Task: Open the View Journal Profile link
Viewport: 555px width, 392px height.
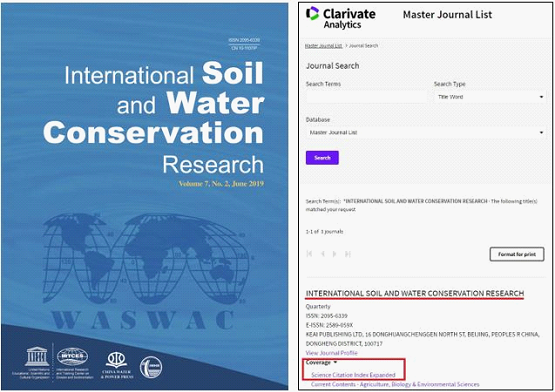Action: point(332,353)
